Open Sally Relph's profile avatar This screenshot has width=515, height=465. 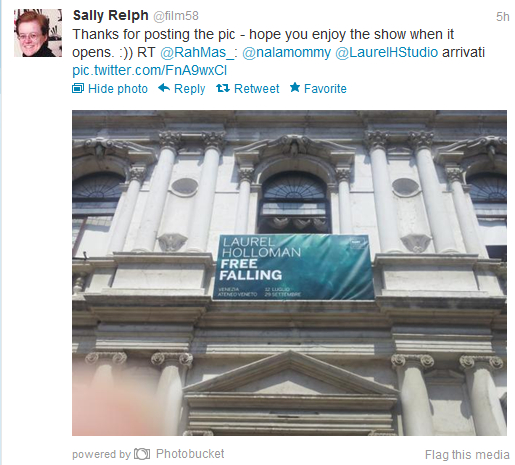point(38,33)
